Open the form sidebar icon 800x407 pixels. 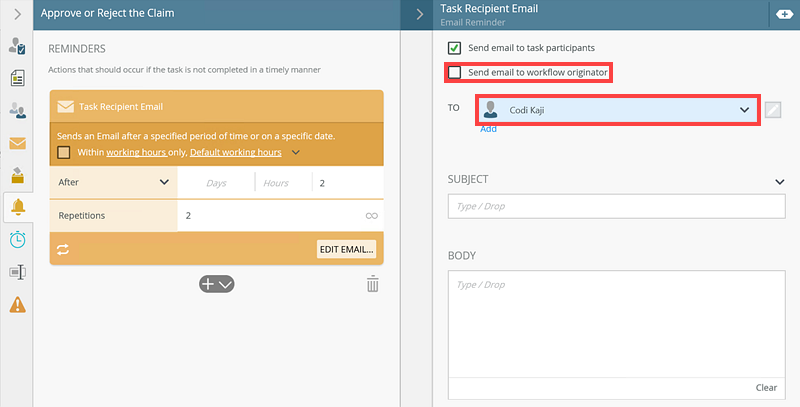(x=17, y=78)
